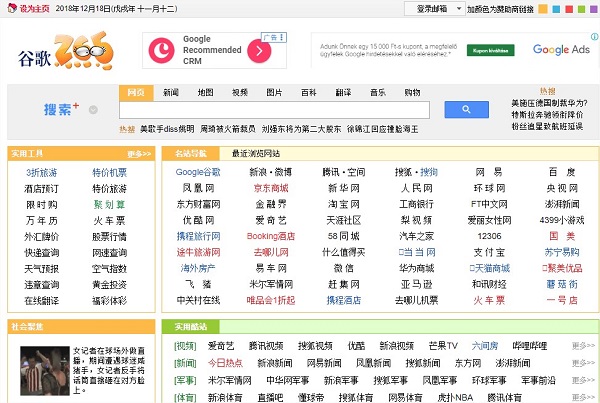Switch to the 新闻 search tab
The height and width of the screenshot is (403, 600).
(x=171, y=93)
